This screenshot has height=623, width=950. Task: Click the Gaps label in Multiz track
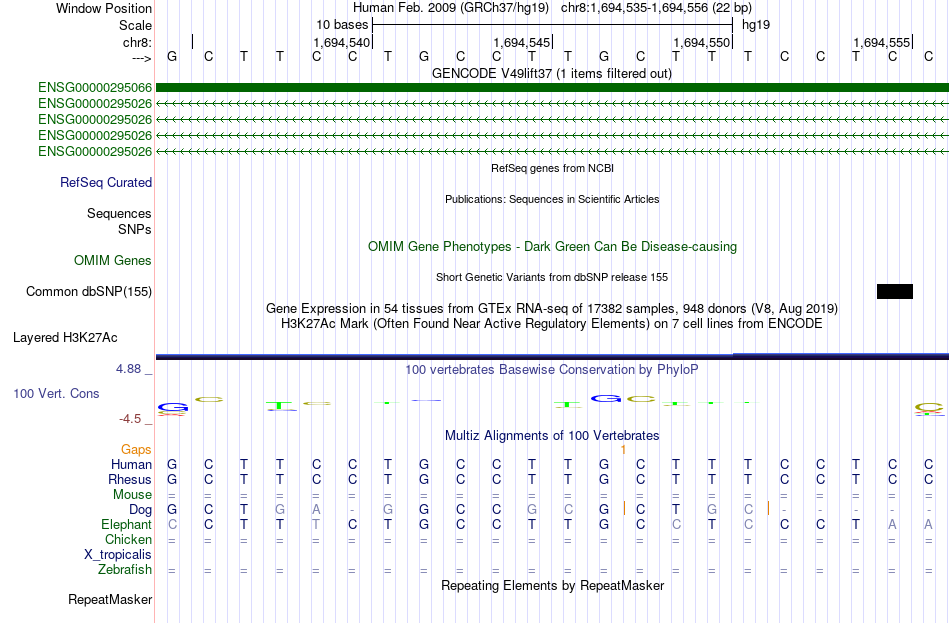(x=136, y=450)
